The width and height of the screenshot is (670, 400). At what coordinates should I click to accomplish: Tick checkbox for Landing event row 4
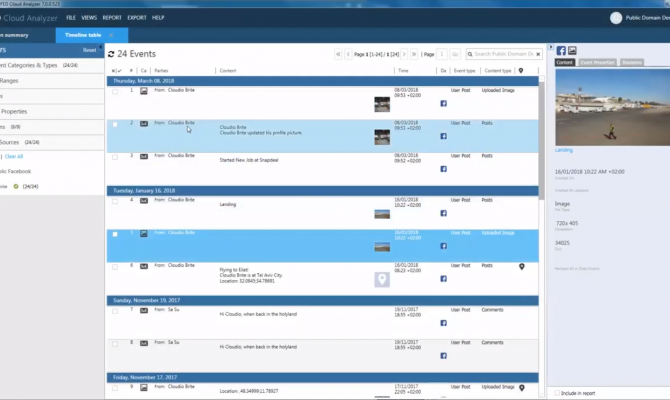(x=115, y=201)
